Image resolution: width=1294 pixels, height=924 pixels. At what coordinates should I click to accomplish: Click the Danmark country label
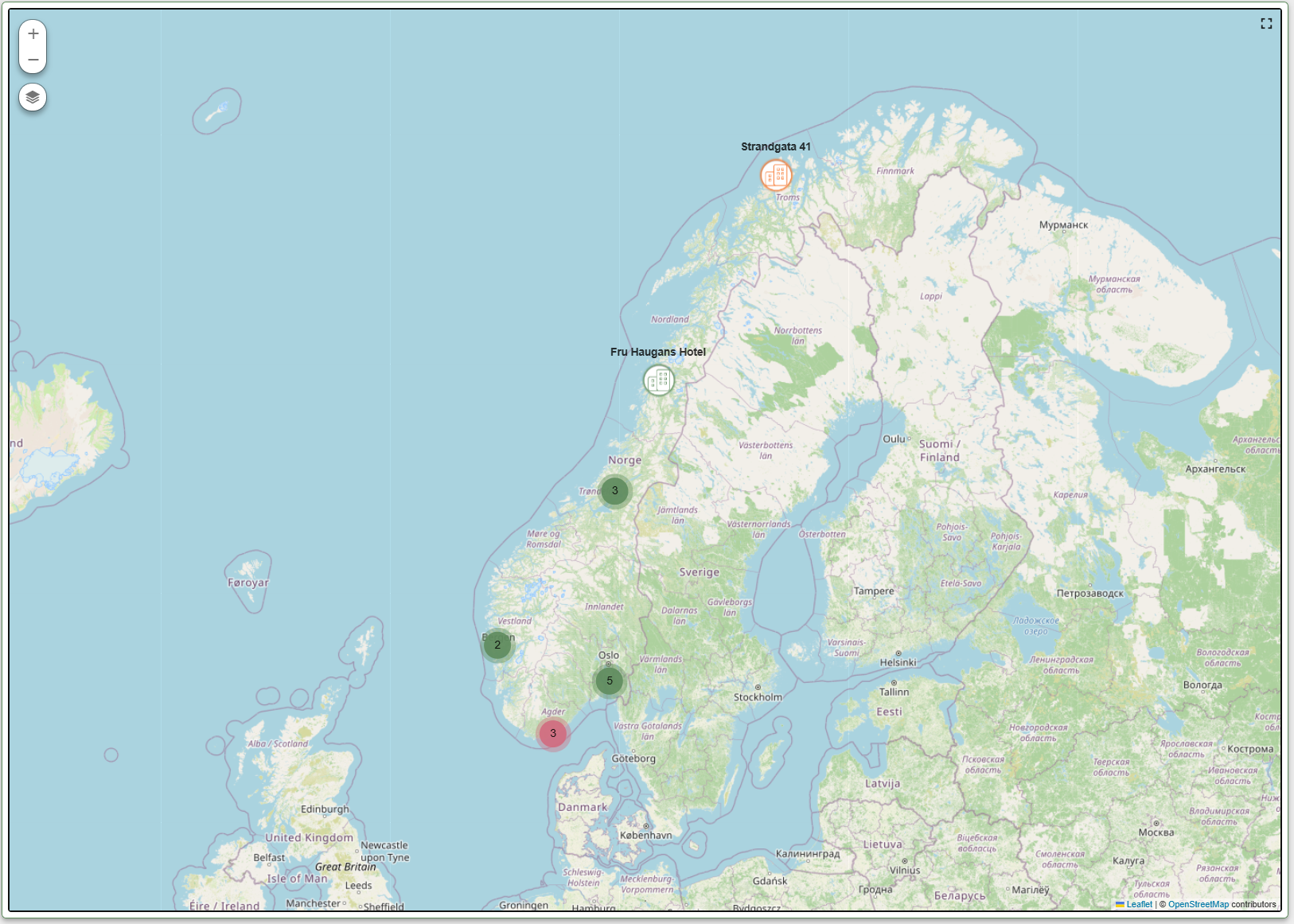tap(583, 807)
